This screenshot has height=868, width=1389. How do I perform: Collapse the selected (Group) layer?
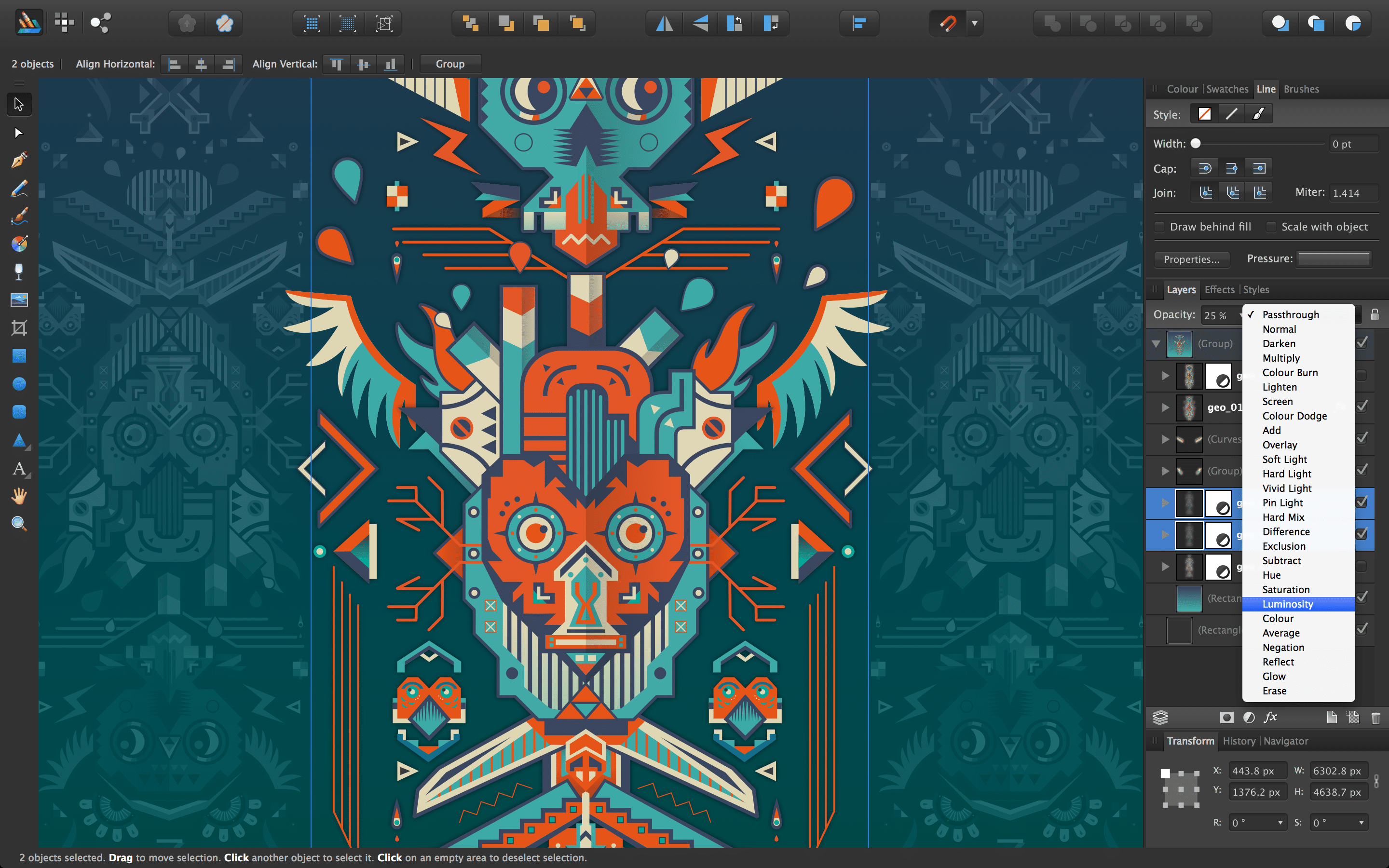coord(1156,344)
